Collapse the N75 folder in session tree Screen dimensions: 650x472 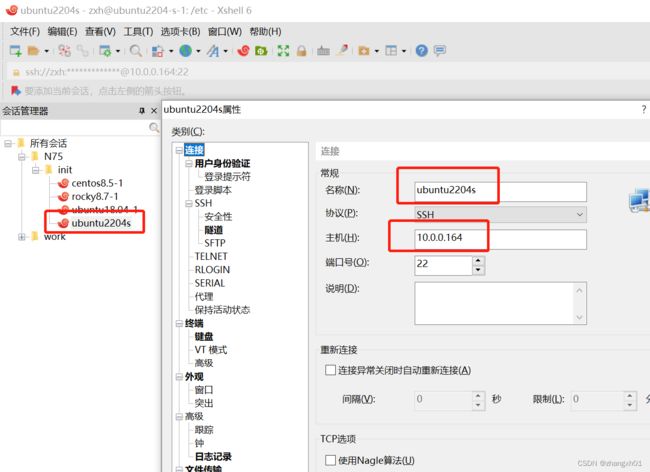(22, 157)
